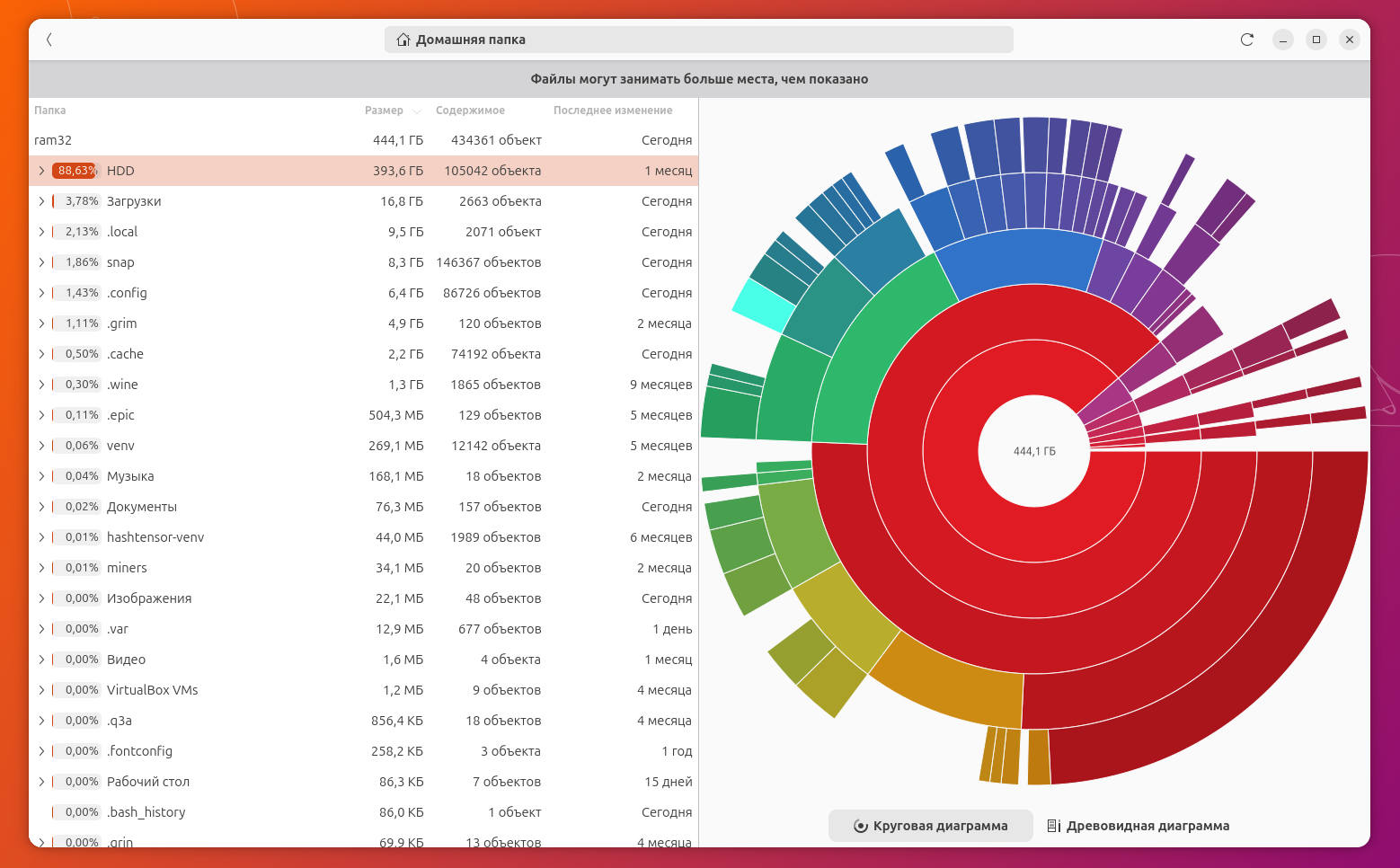The width and height of the screenshot is (1400, 868).
Task: Click the treemap chart icon at bottom
Action: tap(1054, 826)
